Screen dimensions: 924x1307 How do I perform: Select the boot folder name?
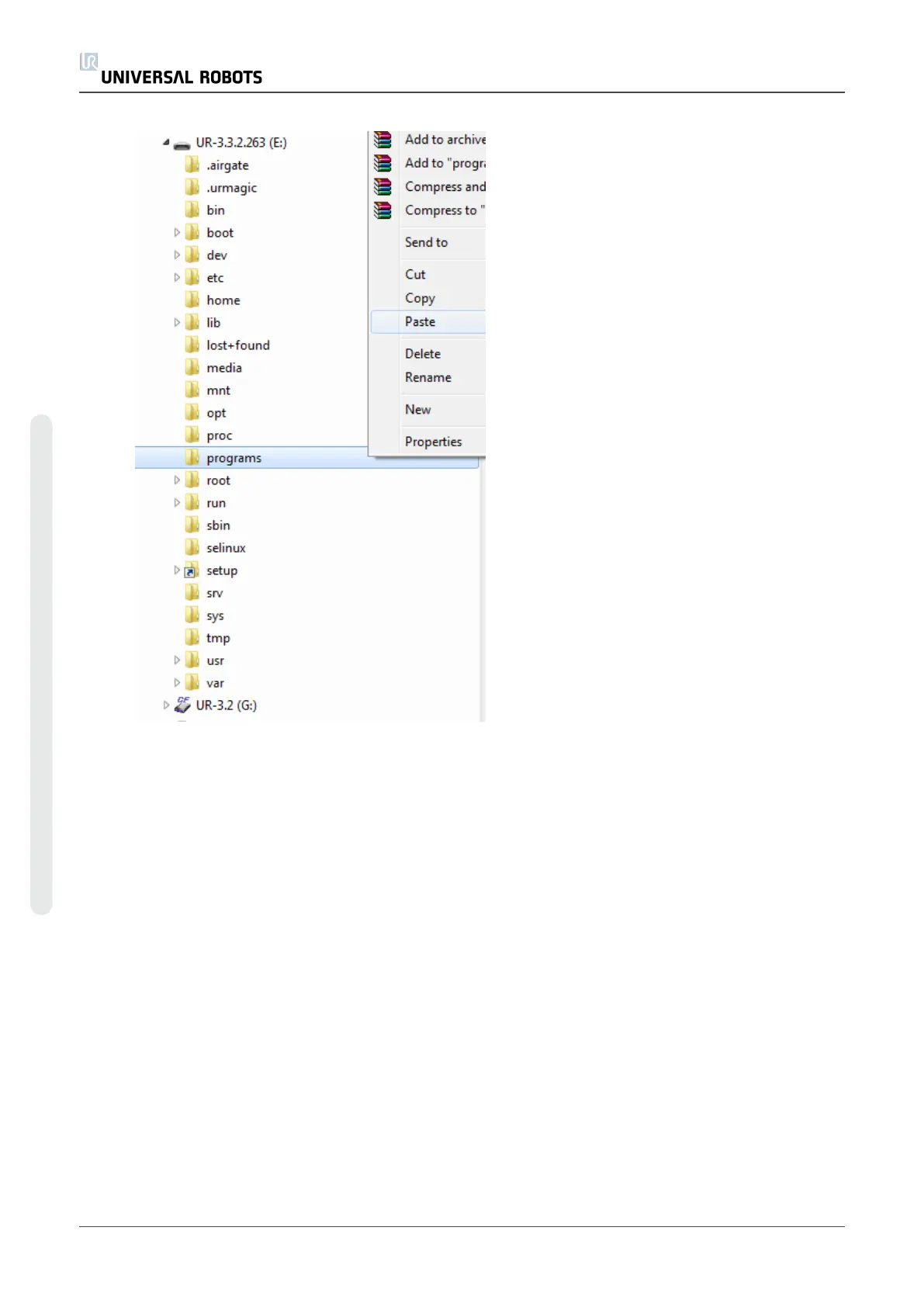coord(220,233)
